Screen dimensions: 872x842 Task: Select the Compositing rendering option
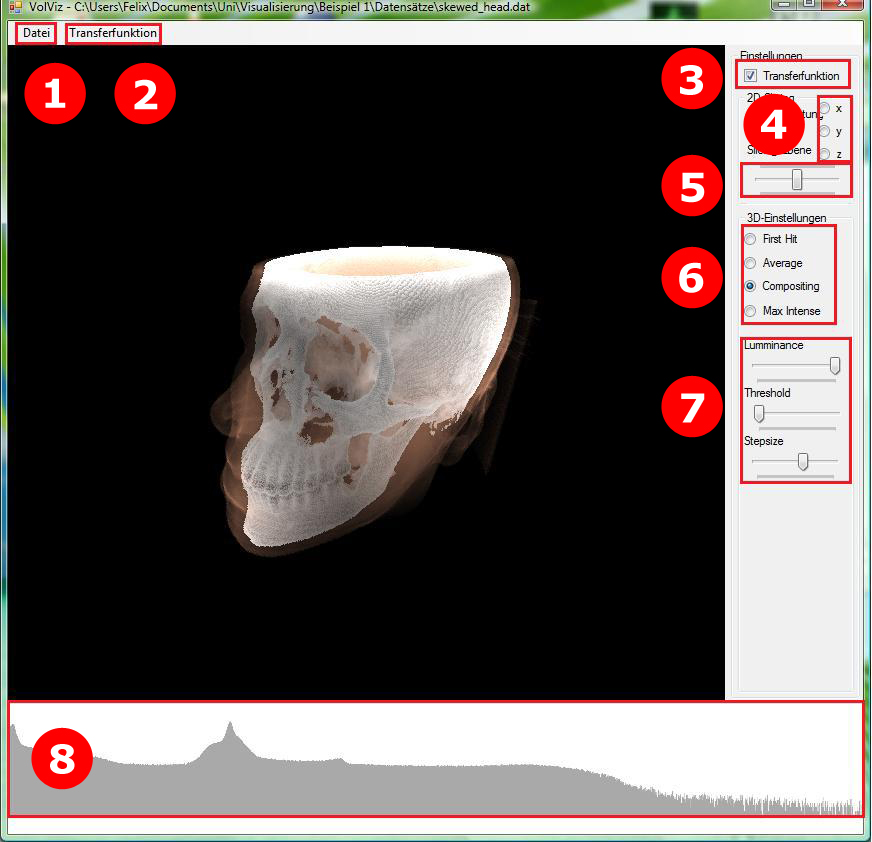751,286
